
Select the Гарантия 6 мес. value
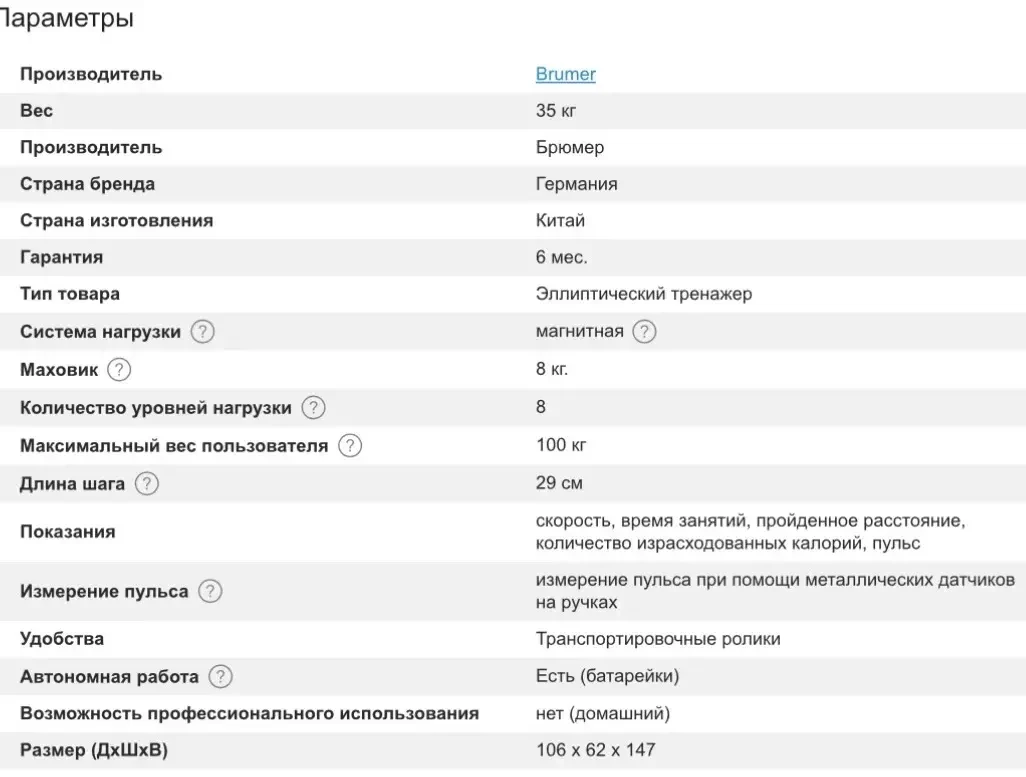(561, 257)
